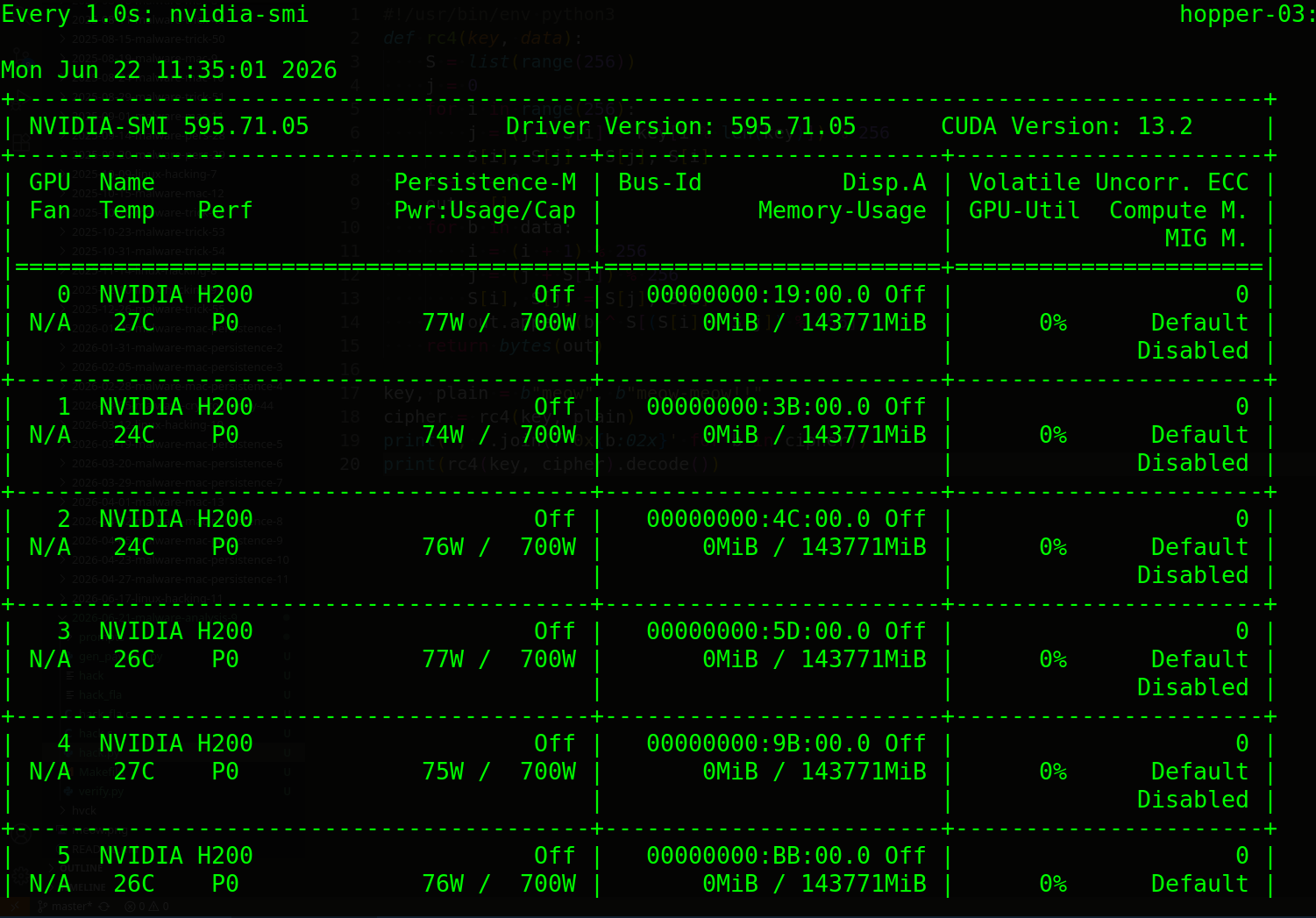1316x918 pixels.
Task: Click the '27C' temperature of GPU 0
Action: [x=134, y=323]
